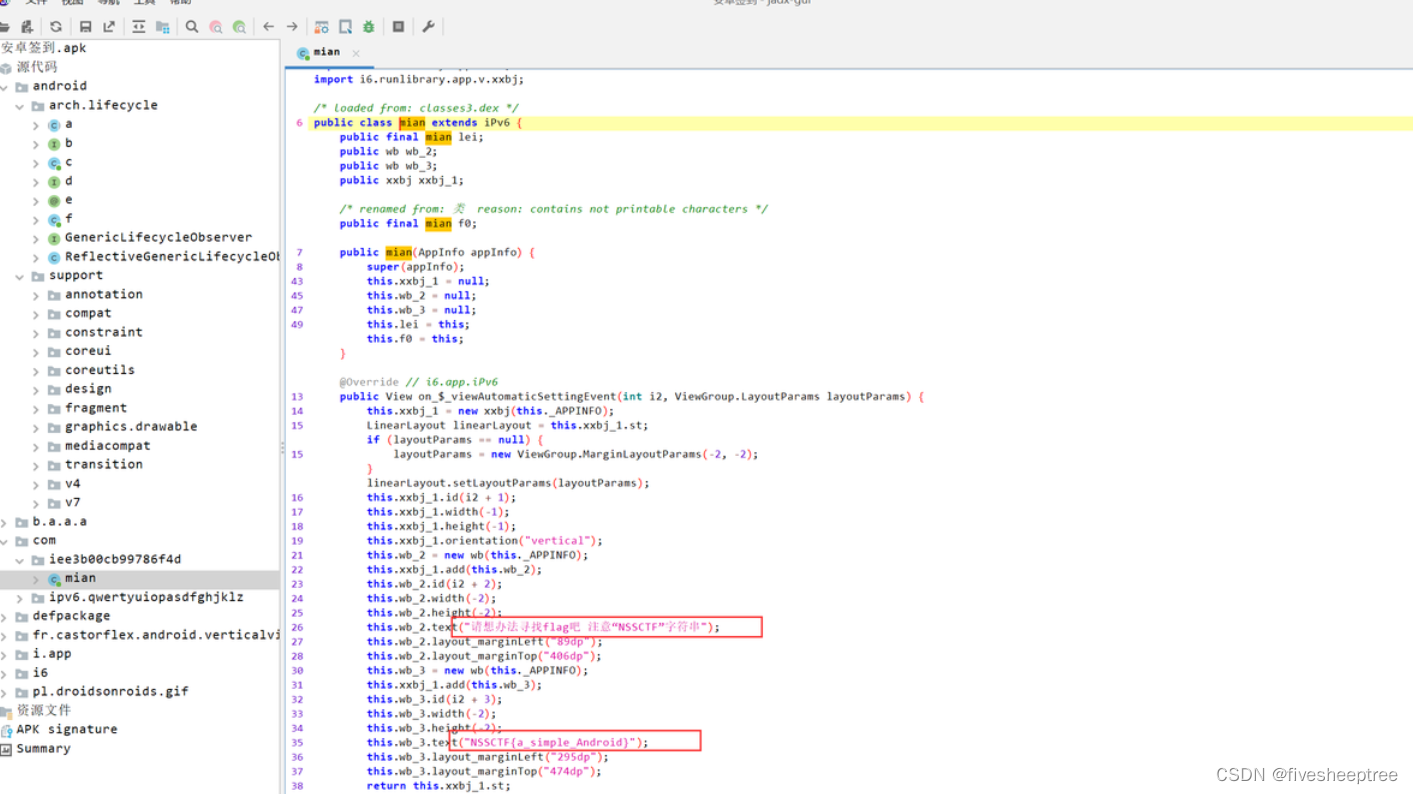Toggle the deobfuscation lock icon
This screenshot has width=1413, height=794.
click(321, 27)
